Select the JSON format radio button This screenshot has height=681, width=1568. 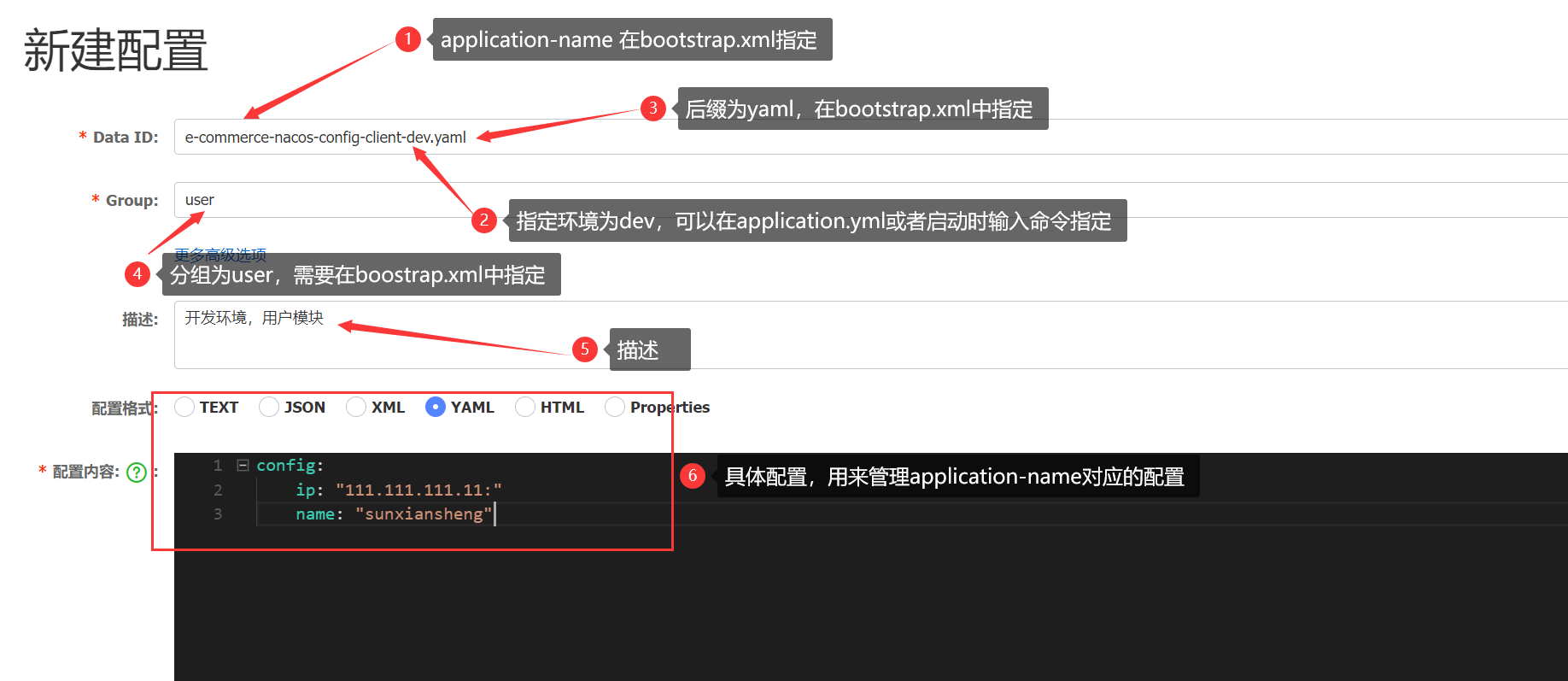[x=269, y=407]
